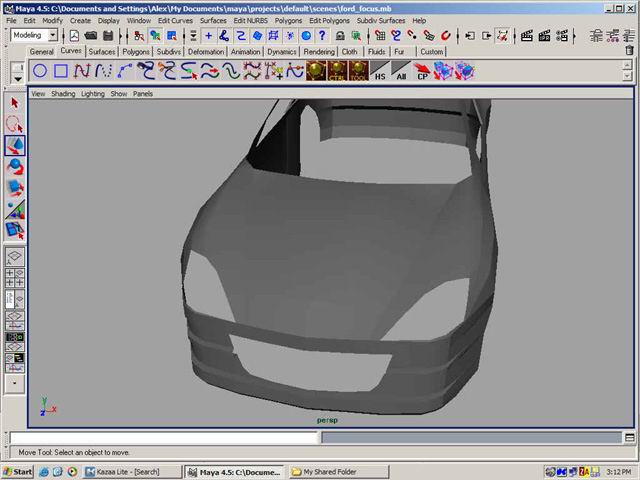Viewport: 640px width, 480px height.
Task: Click the NURBS circle shelf icon
Action: pos(40,71)
